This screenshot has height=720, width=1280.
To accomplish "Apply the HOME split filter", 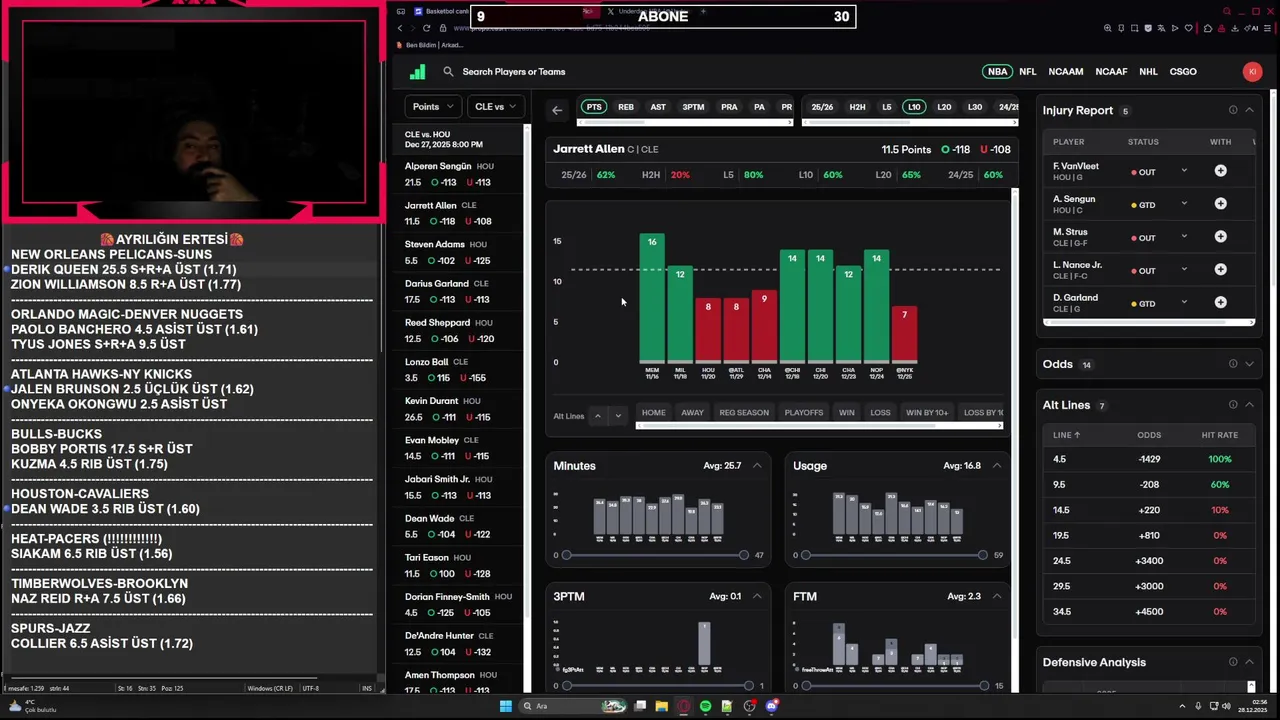I will point(654,413).
